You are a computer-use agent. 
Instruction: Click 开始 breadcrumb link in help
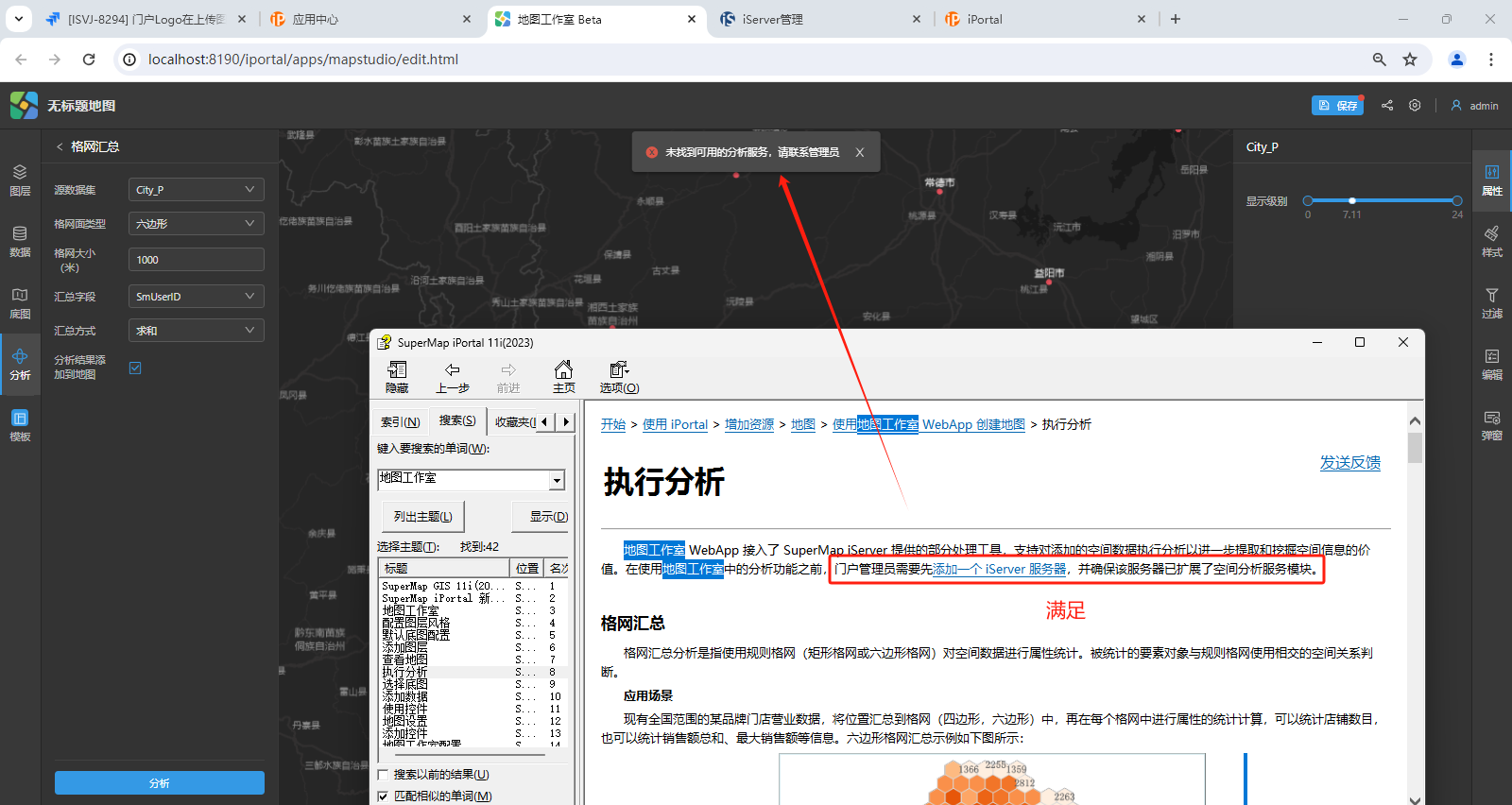[613, 425]
